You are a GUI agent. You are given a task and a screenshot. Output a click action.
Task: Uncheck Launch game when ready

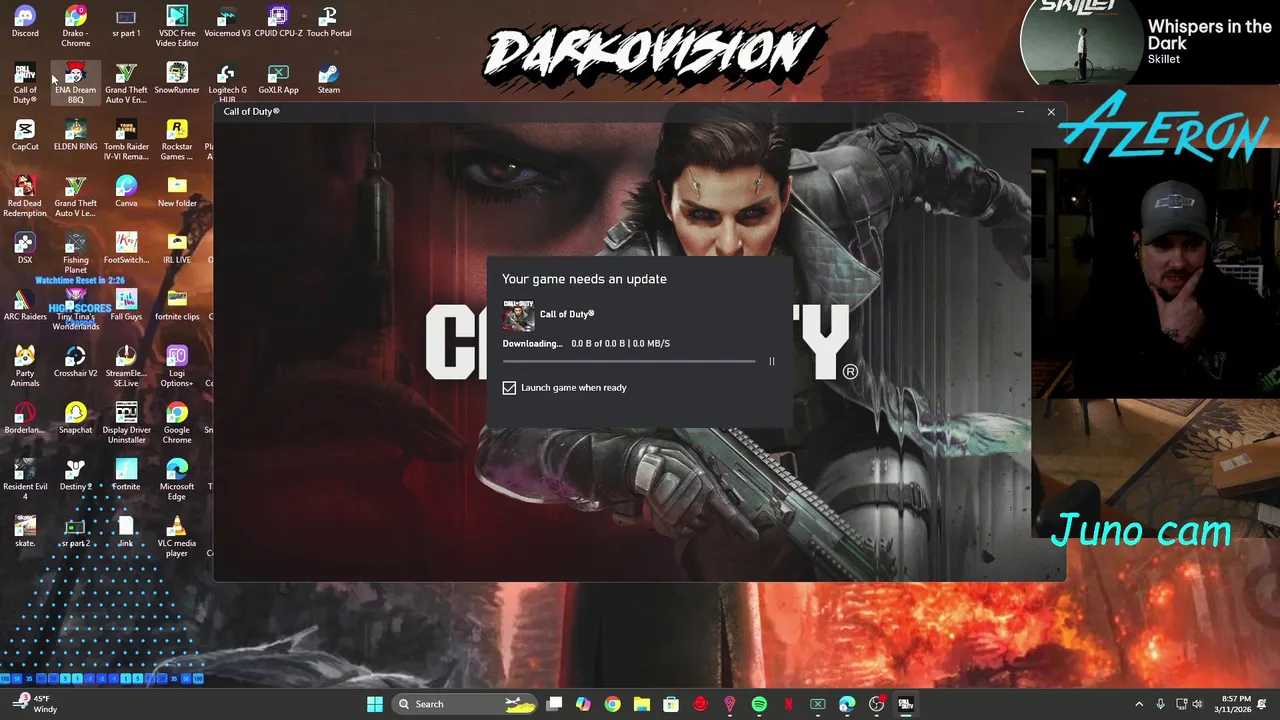pyautogui.click(x=509, y=388)
